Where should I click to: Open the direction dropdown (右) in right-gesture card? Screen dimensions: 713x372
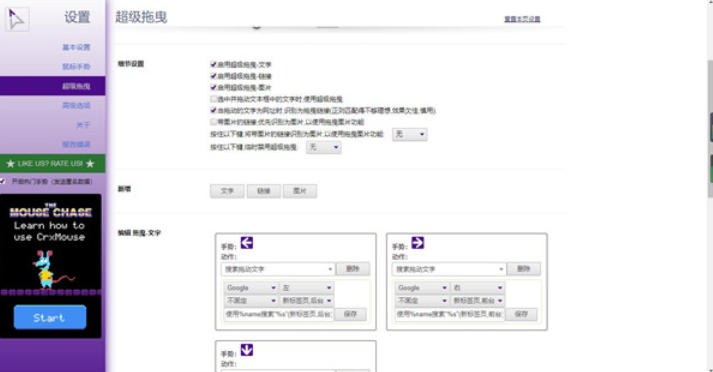[x=477, y=288]
